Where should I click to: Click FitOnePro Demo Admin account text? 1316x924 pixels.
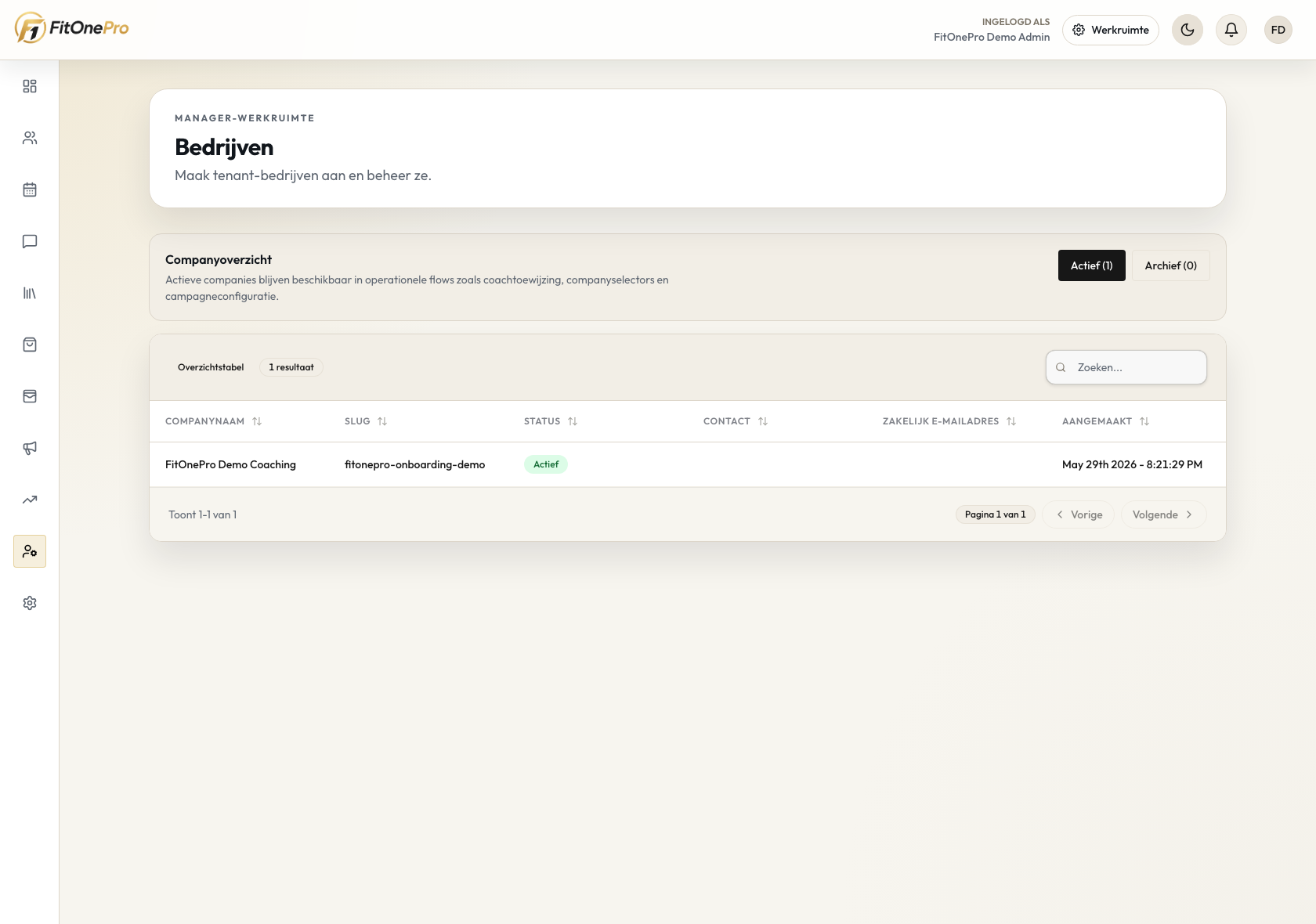(x=992, y=37)
